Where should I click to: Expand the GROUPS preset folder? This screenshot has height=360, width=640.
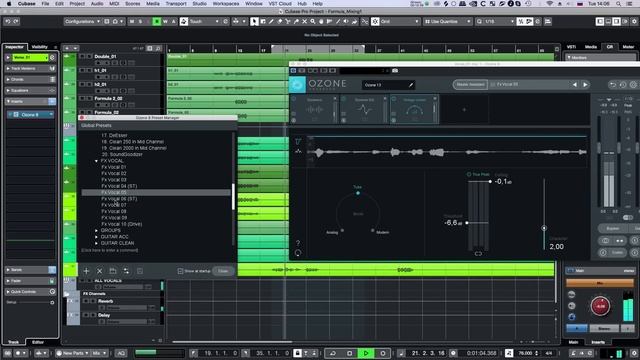(96, 231)
